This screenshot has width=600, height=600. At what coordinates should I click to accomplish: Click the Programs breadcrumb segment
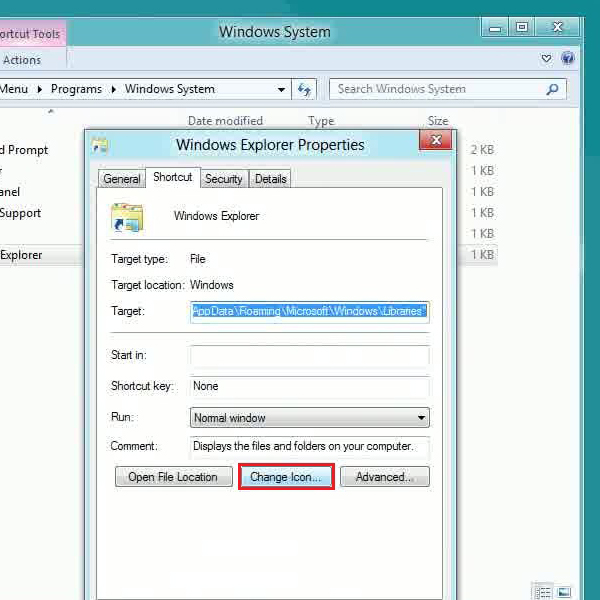[x=77, y=89]
